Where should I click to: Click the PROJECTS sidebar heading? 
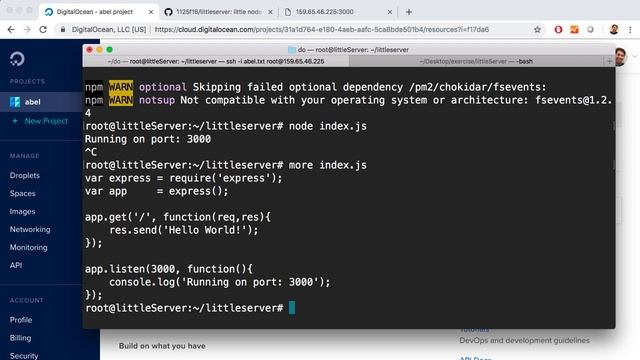coord(27,81)
